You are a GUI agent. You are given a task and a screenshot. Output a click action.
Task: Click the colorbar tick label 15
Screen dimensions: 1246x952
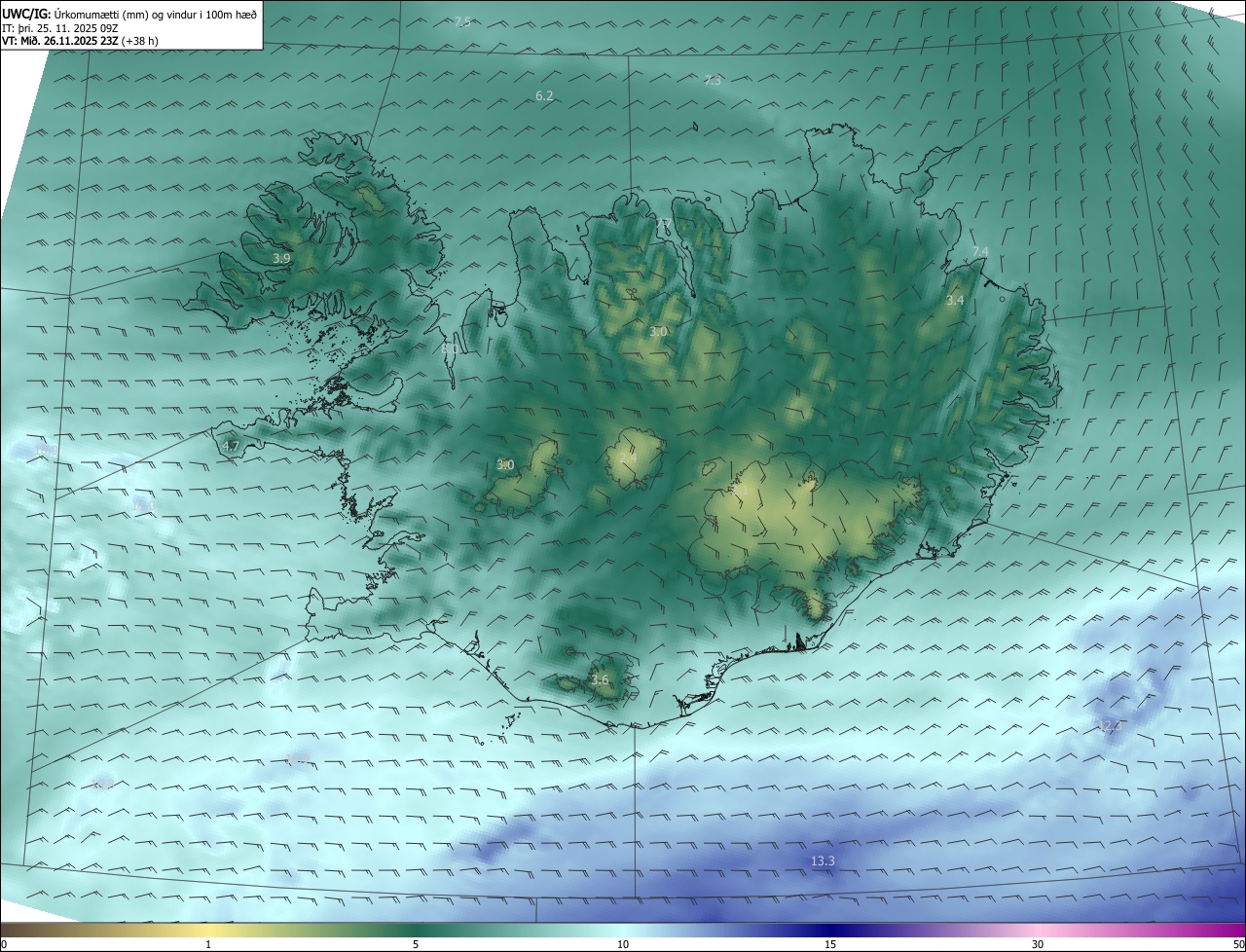tap(830, 944)
